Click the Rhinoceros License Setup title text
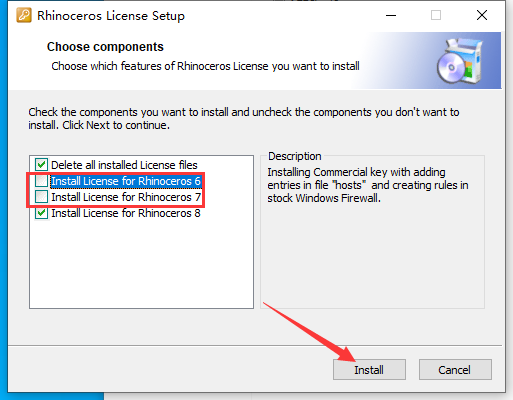This screenshot has width=513, height=400. [111, 16]
